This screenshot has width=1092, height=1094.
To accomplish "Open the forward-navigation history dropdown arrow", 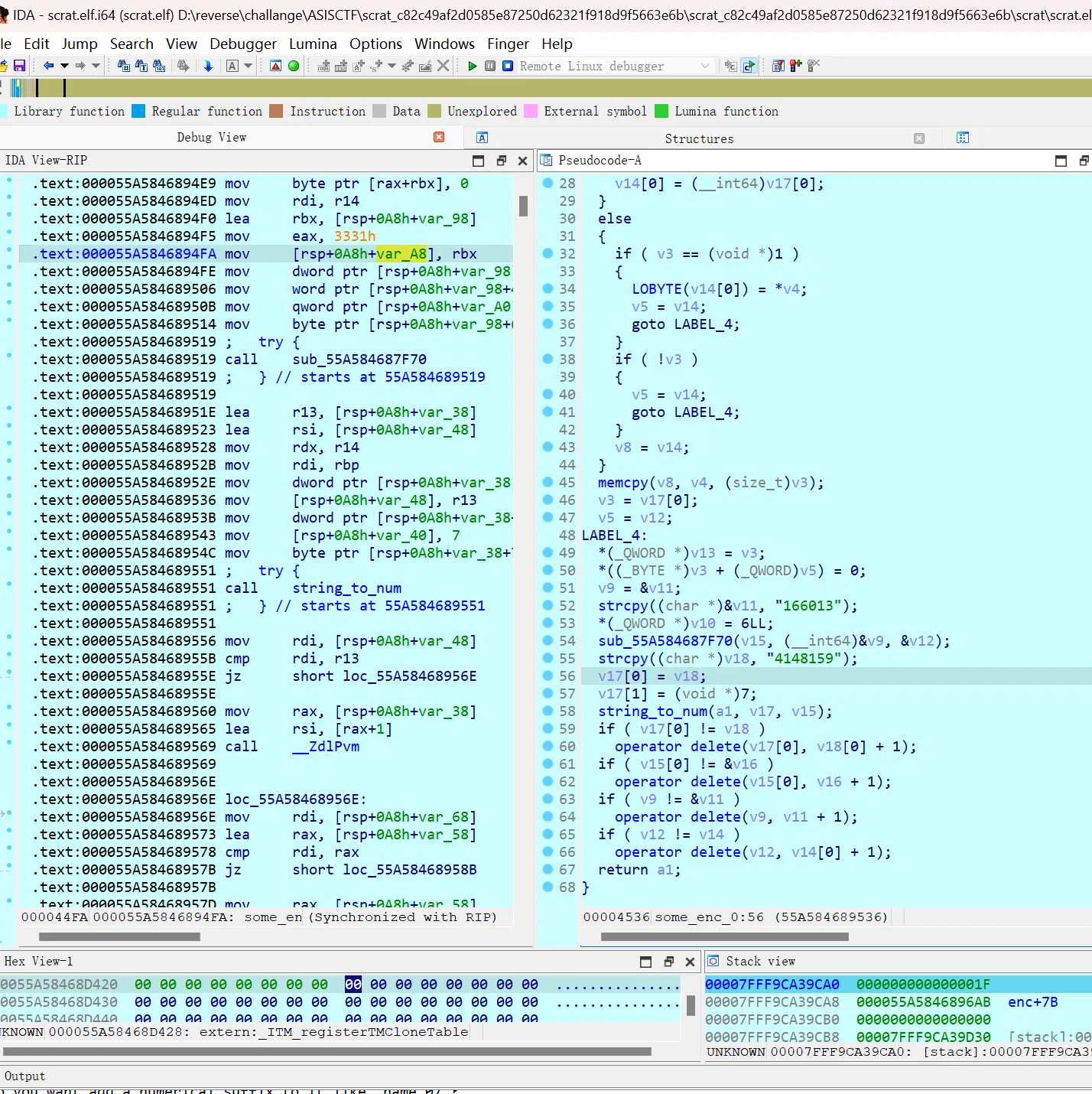I will (96, 66).
